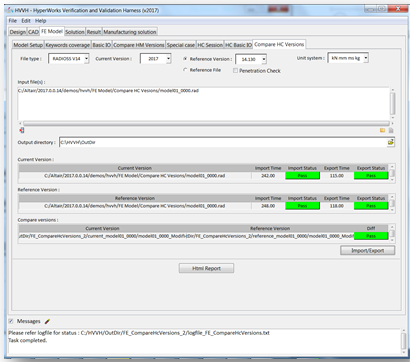Click the pencil icon next to Messages
Image resolution: width=410 pixels, height=362 pixels.
click(47, 321)
